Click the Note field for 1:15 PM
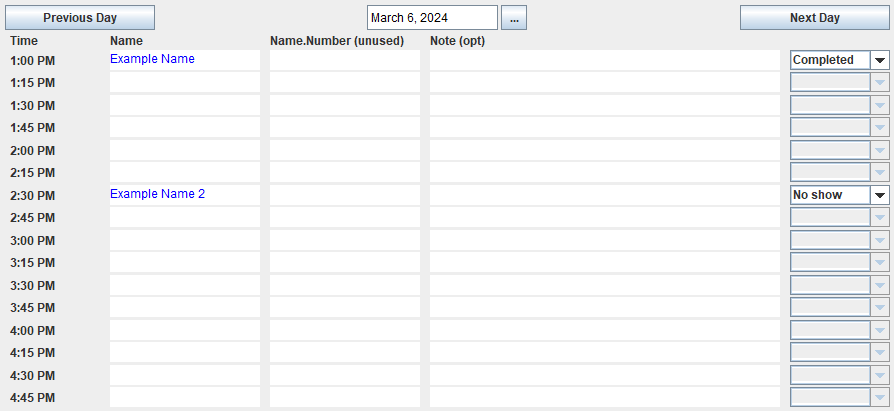 click(x=605, y=83)
